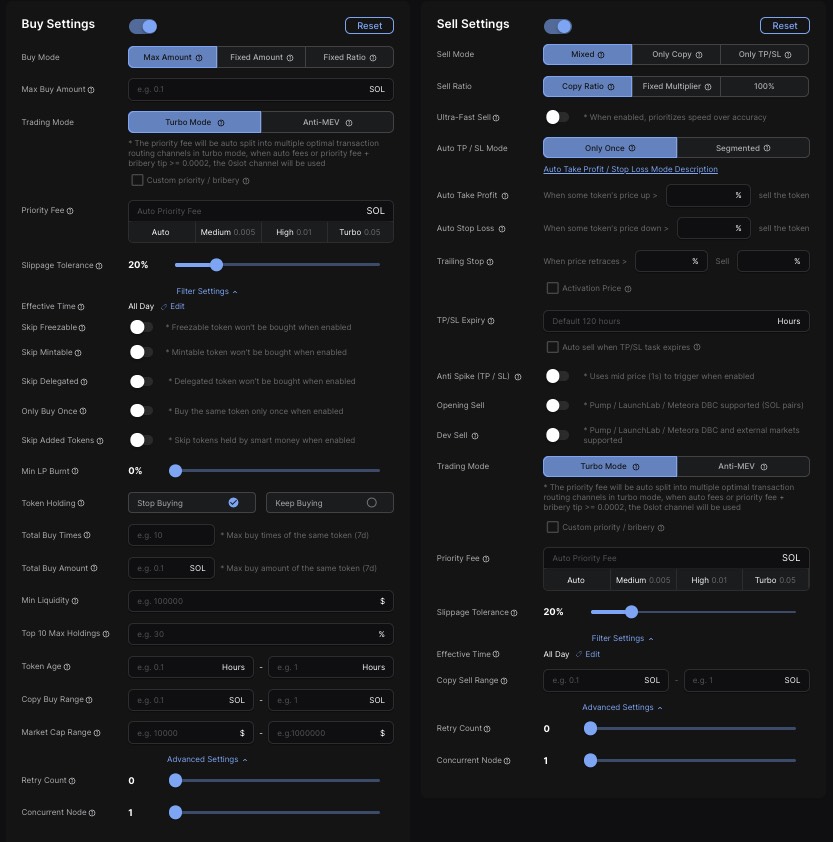
Task: Collapse Advanced Settings in the Buy Settings panel
Action: tap(207, 759)
